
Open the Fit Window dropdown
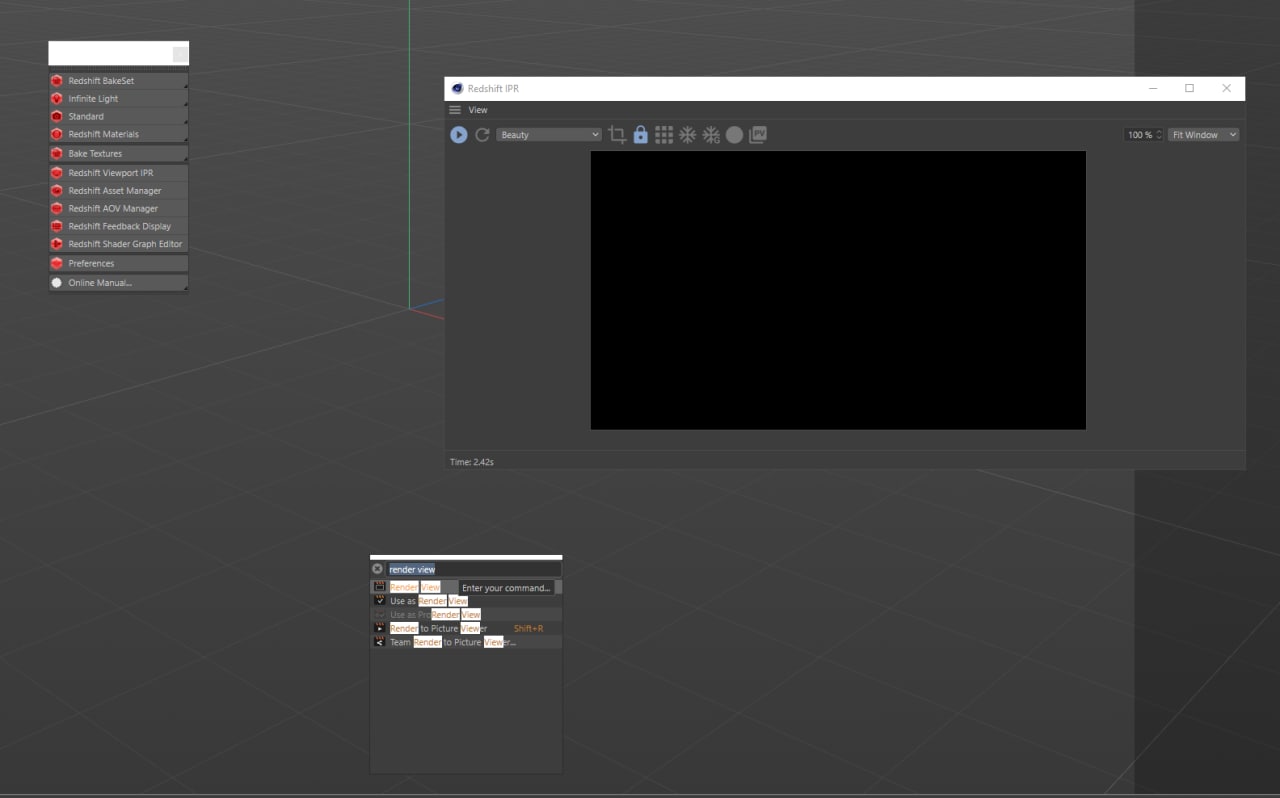point(1204,135)
